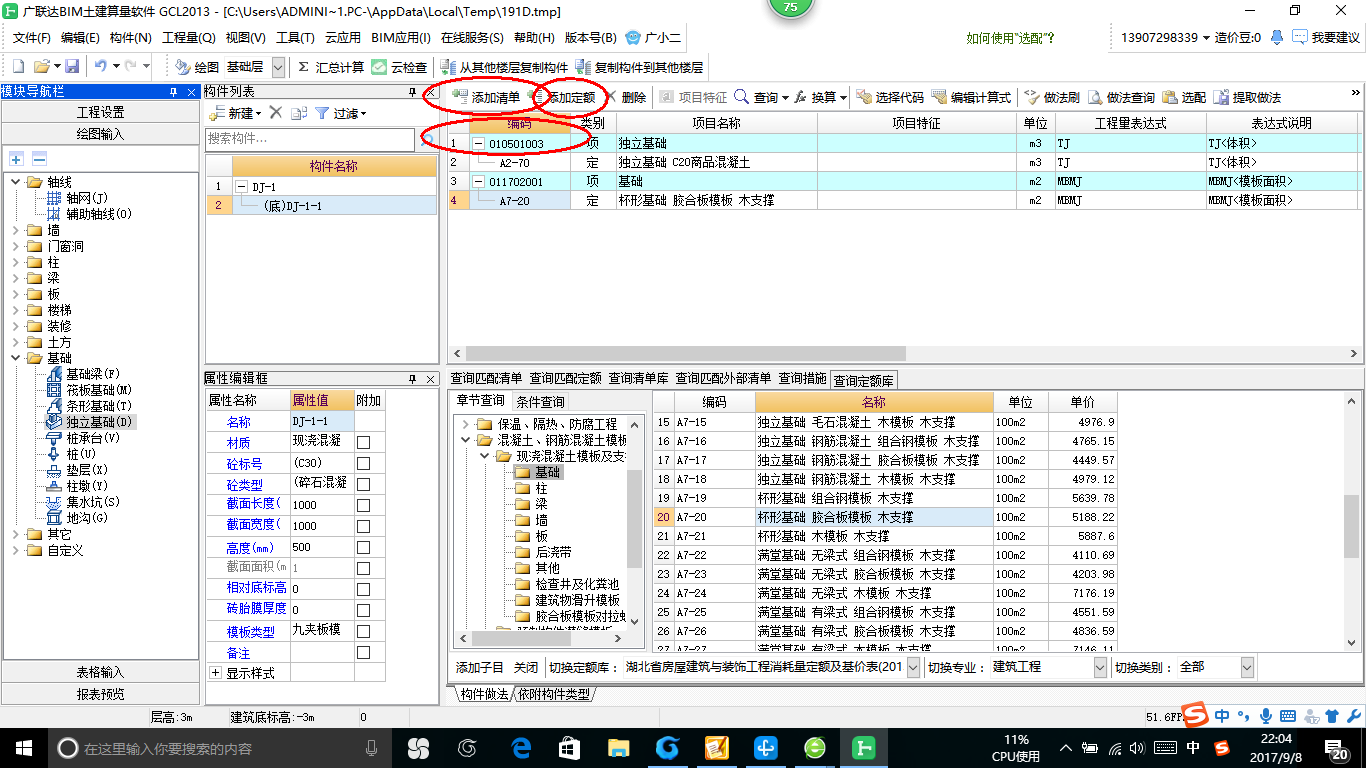Start 云检查 cloud check
1366x768 pixels.
coord(399,67)
